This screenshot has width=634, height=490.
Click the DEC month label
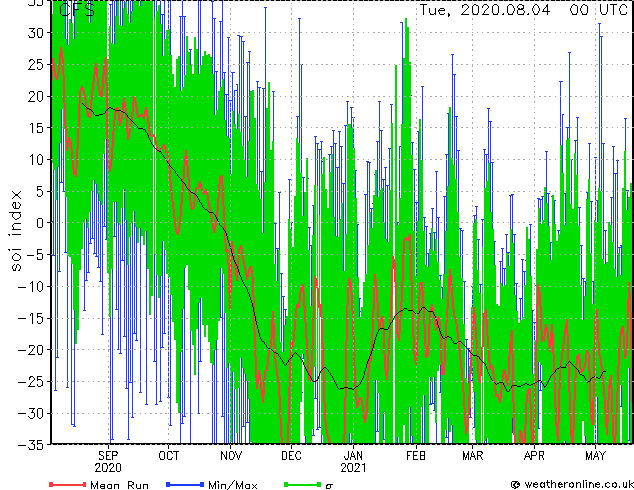(291, 456)
